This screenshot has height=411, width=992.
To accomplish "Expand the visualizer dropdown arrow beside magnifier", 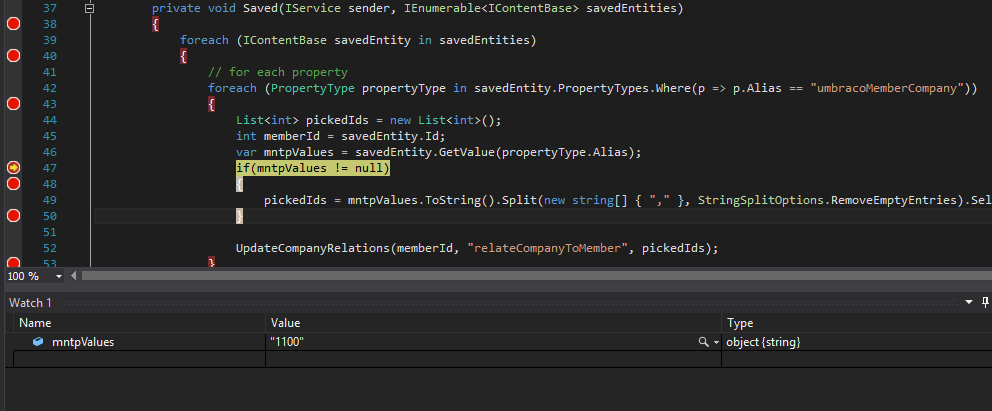I will click(x=716, y=342).
